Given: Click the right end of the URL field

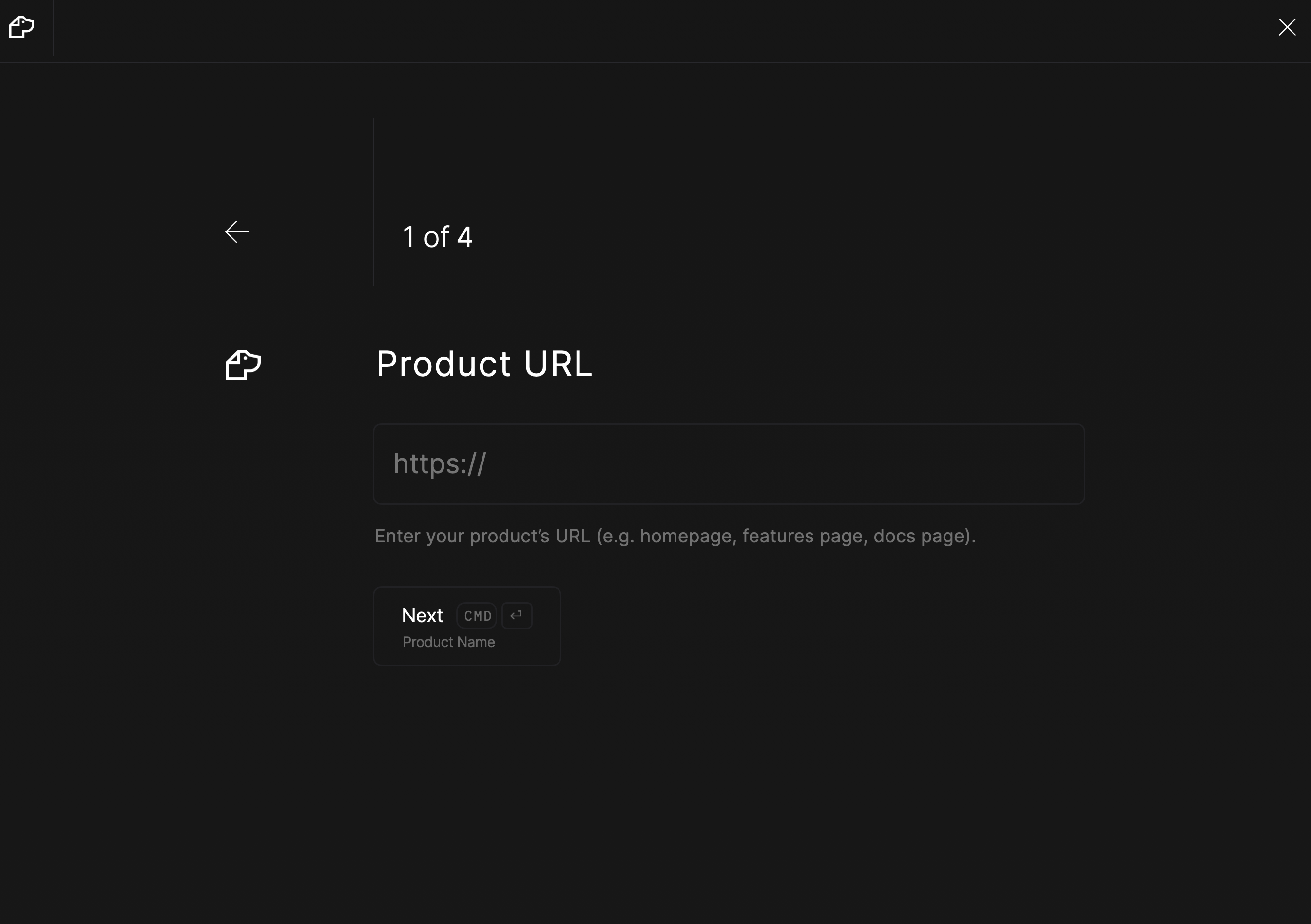Looking at the screenshot, I should (x=1062, y=464).
